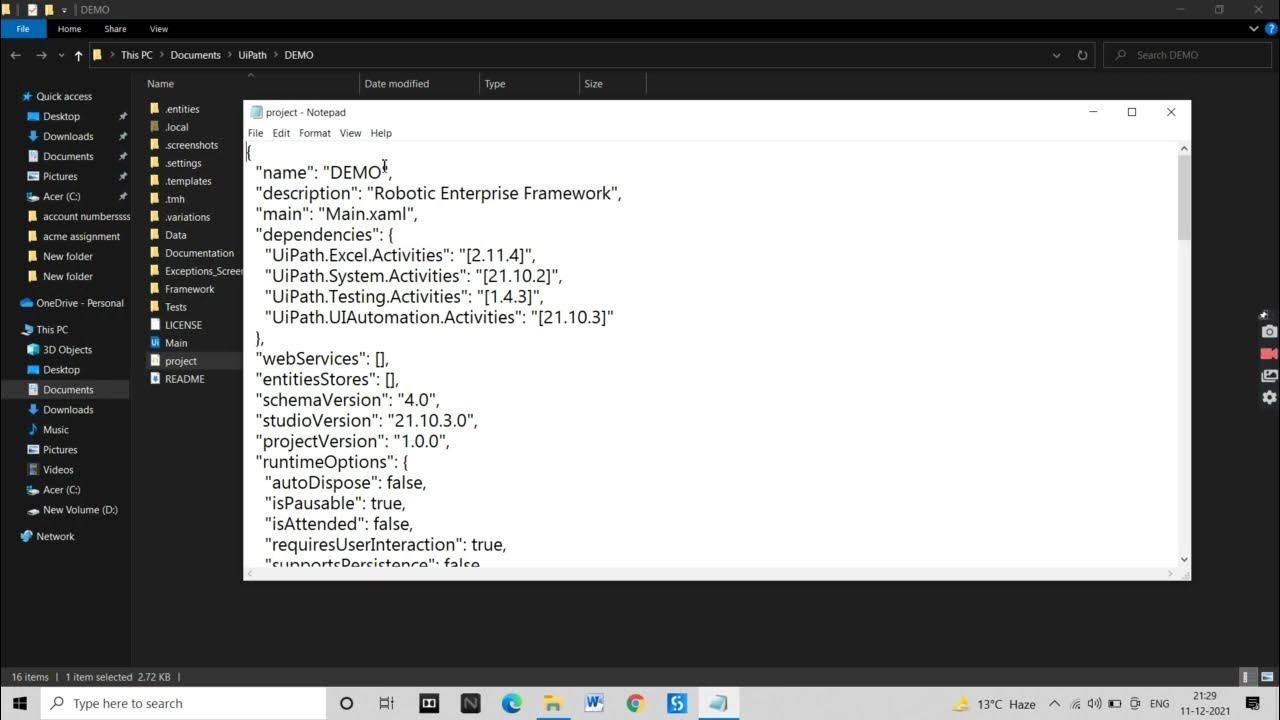Open the acme assignment folder
Image resolution: width=1280 pixels, height=720 pixels.
pos(81,237)
